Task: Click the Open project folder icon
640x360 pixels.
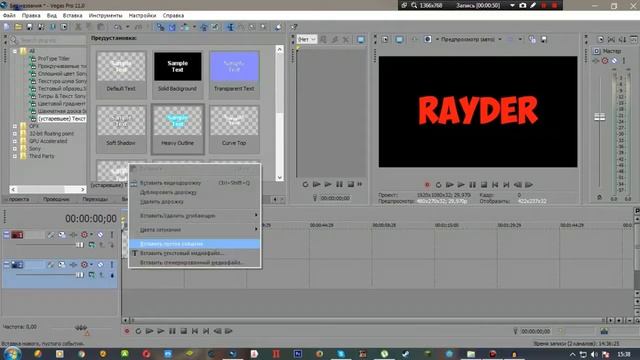Action: (x=18, y=27)
